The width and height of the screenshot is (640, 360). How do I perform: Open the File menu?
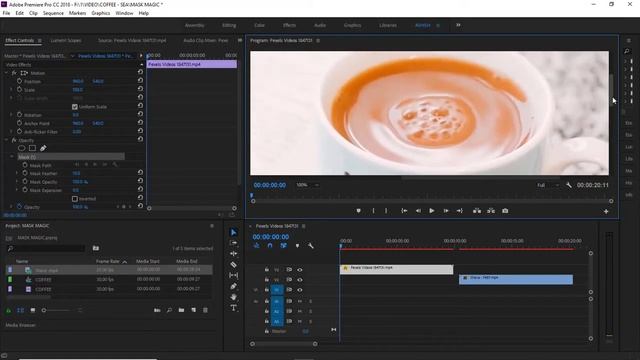click(6, 13)
